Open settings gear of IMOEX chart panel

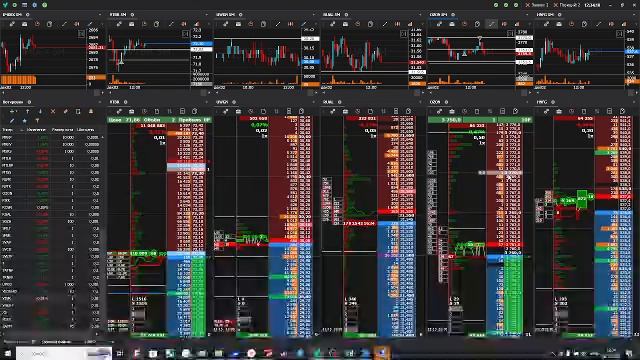pyautogui.click(x=28, y=15)
